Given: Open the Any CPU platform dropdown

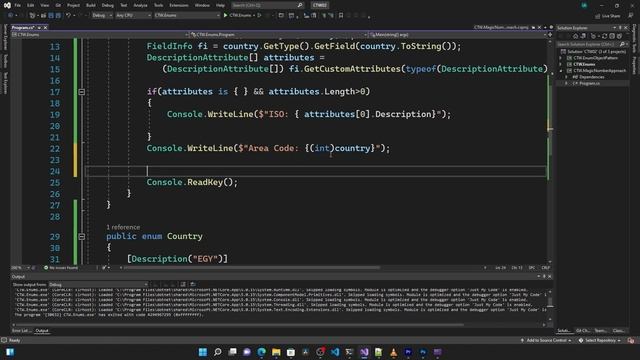Looking at the screenshot, I should [x=133, y=15].
